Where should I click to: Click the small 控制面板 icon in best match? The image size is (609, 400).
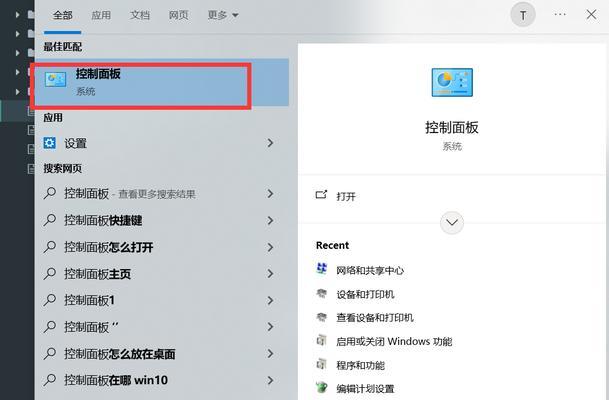(55, 80)
